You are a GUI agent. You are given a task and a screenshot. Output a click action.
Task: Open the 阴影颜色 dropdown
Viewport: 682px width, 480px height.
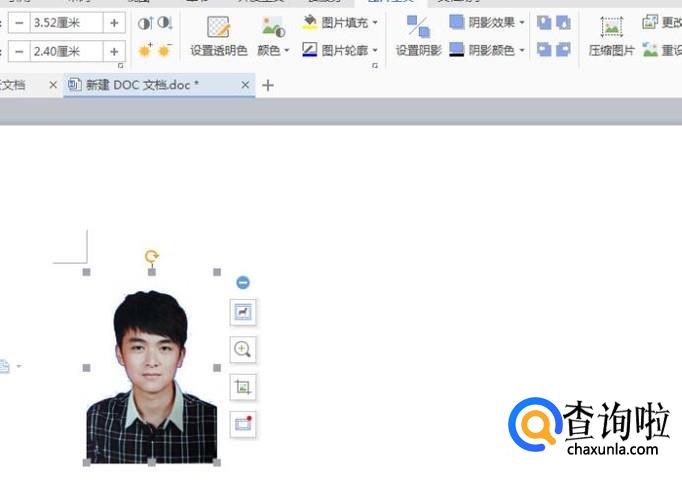(487, 50)
